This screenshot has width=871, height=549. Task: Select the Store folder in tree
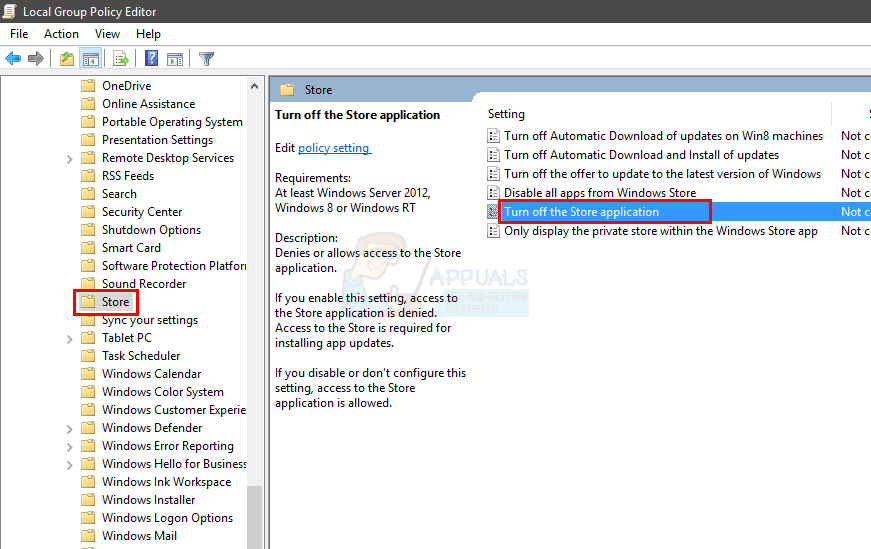116,302
